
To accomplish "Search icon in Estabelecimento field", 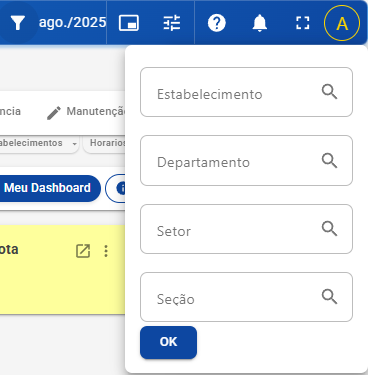I will [329, 91].
